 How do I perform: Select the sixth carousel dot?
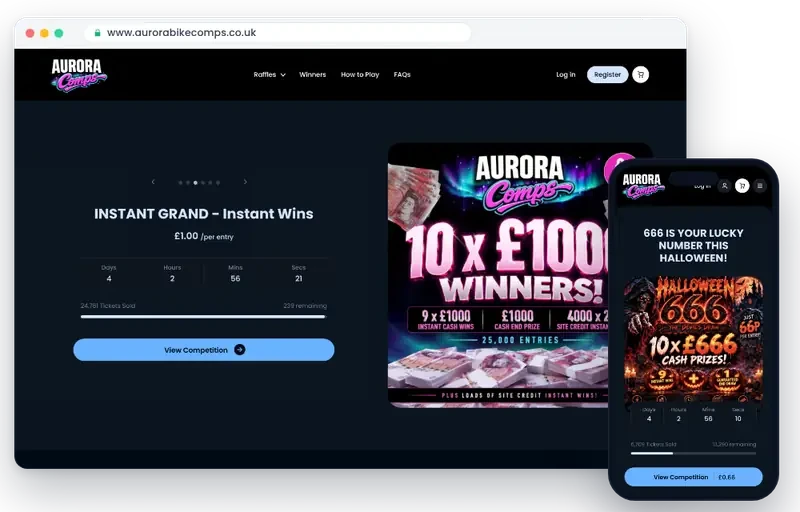pos(218,183)
